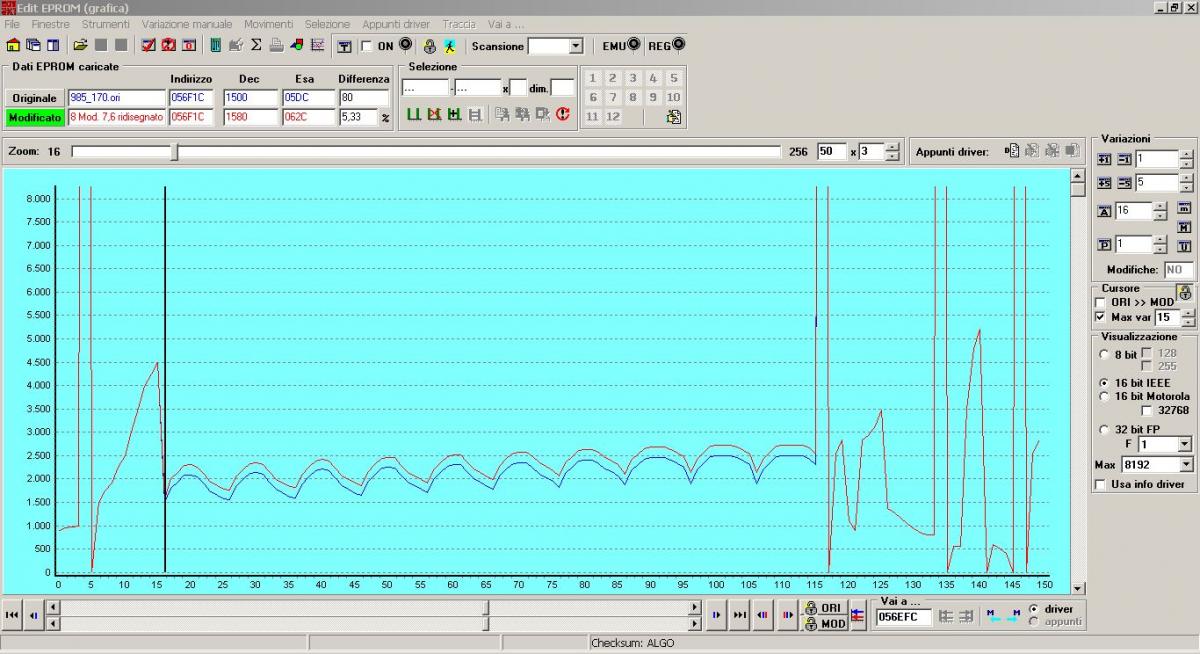Viewport: 1200px width, 654px height.
Task: Click the EMU round indicator button
Action: (x=634, y=44)
